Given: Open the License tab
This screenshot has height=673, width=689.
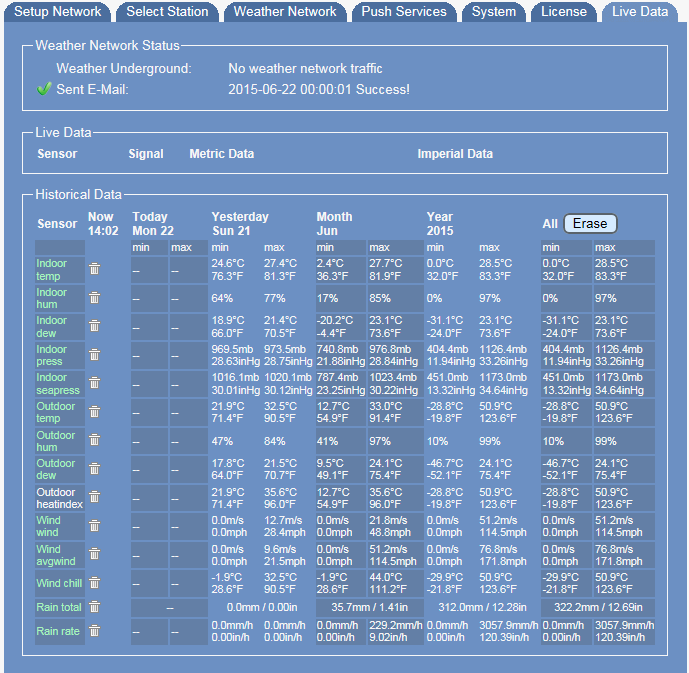Looking at the screenshot, I should point(564,12).
